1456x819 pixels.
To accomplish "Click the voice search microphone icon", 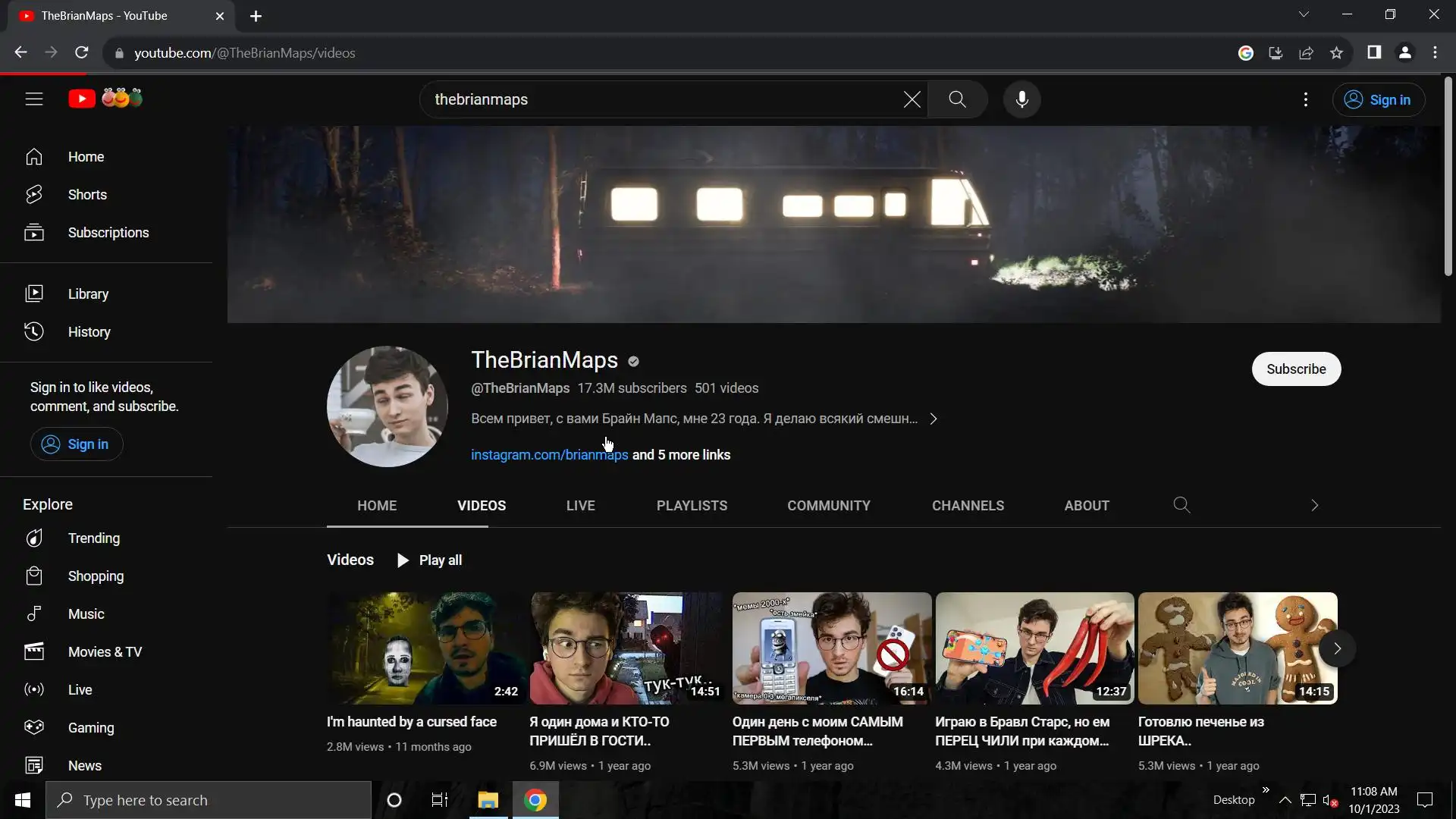I will (x=1021, y=99).
